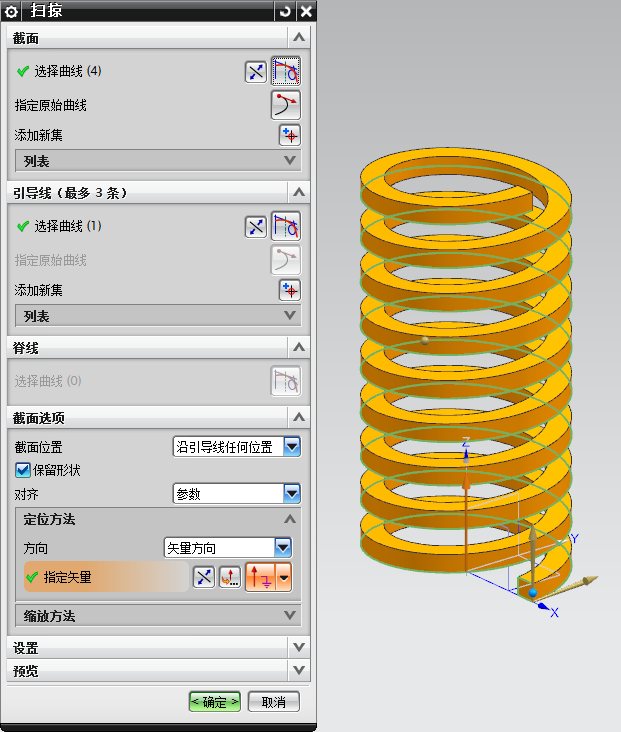The height and width of the screenshot is (732, 621).
Task: Collapse the 截面 section
Action: tap(299, 37)
